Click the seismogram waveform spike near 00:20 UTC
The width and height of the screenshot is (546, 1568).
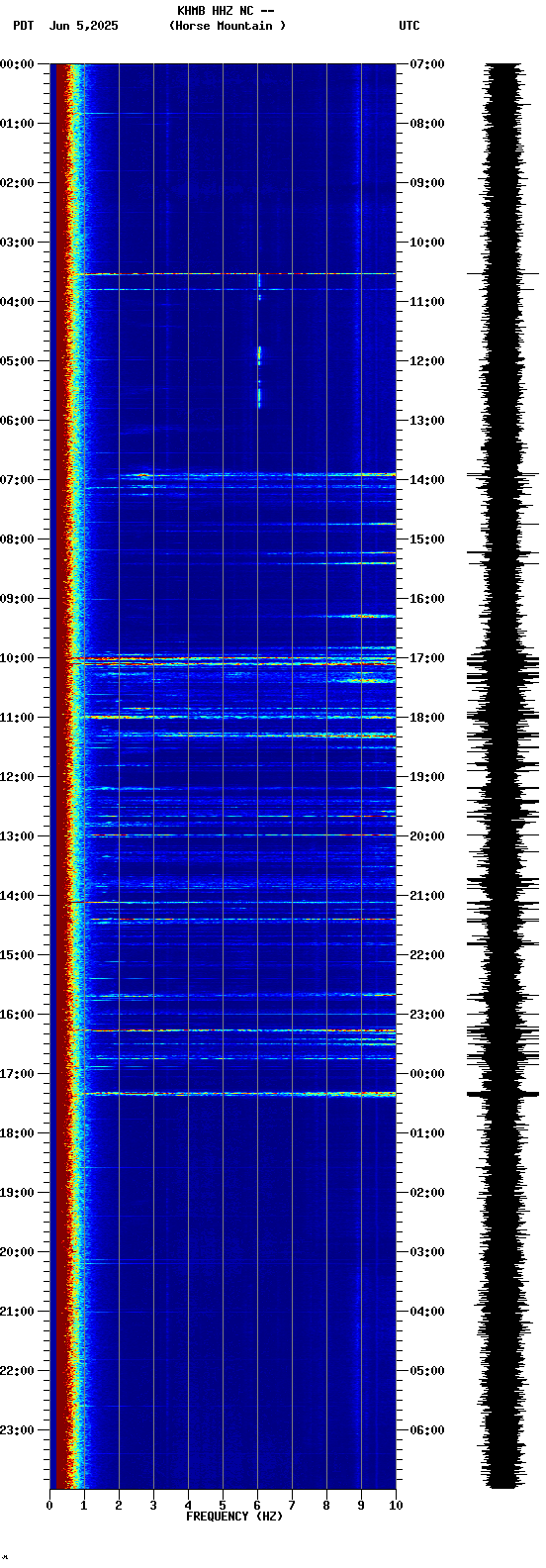(x=503, y=1094)
